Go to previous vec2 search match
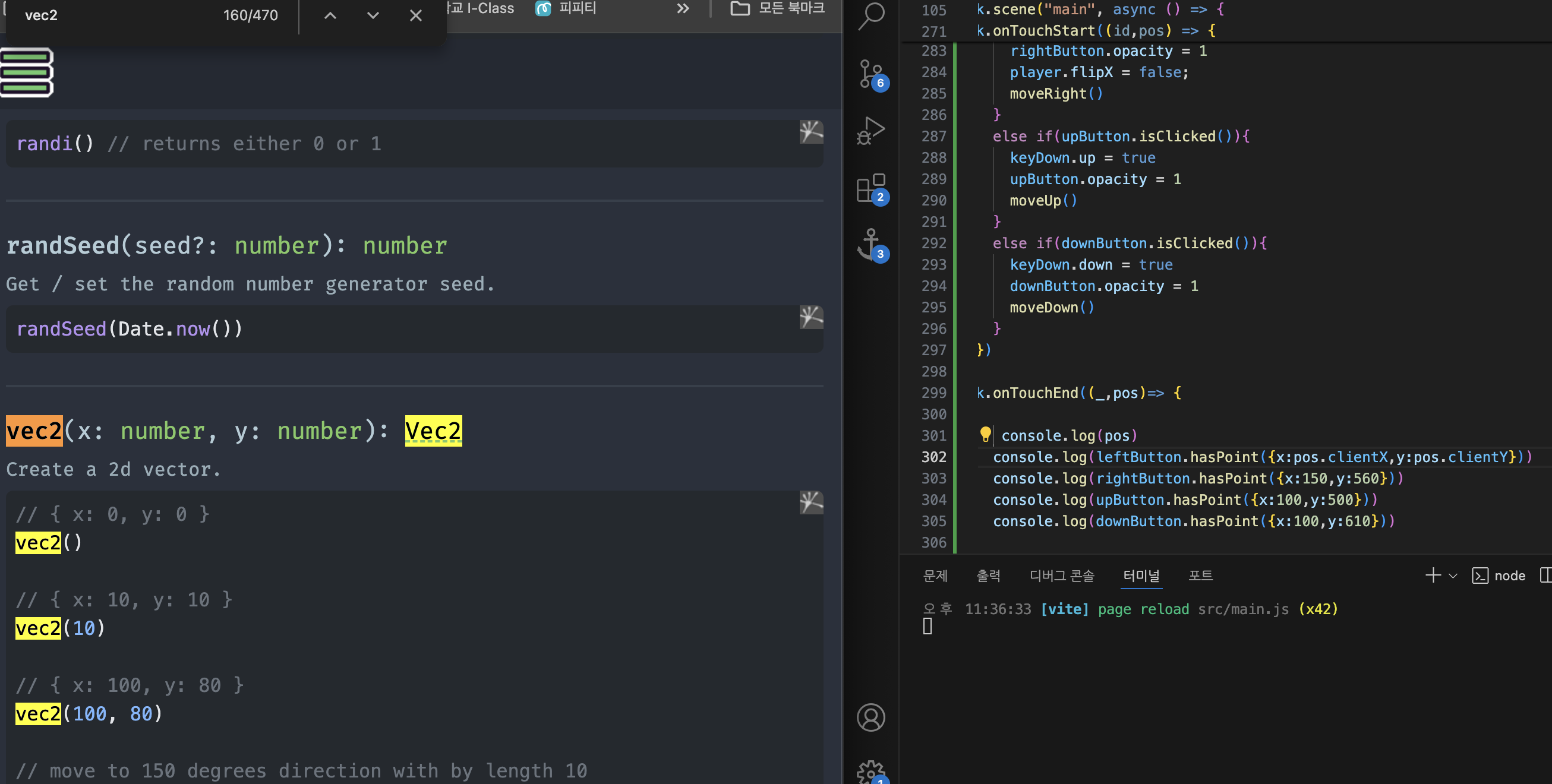1552x784 pixels. click(x=330, y=15)
